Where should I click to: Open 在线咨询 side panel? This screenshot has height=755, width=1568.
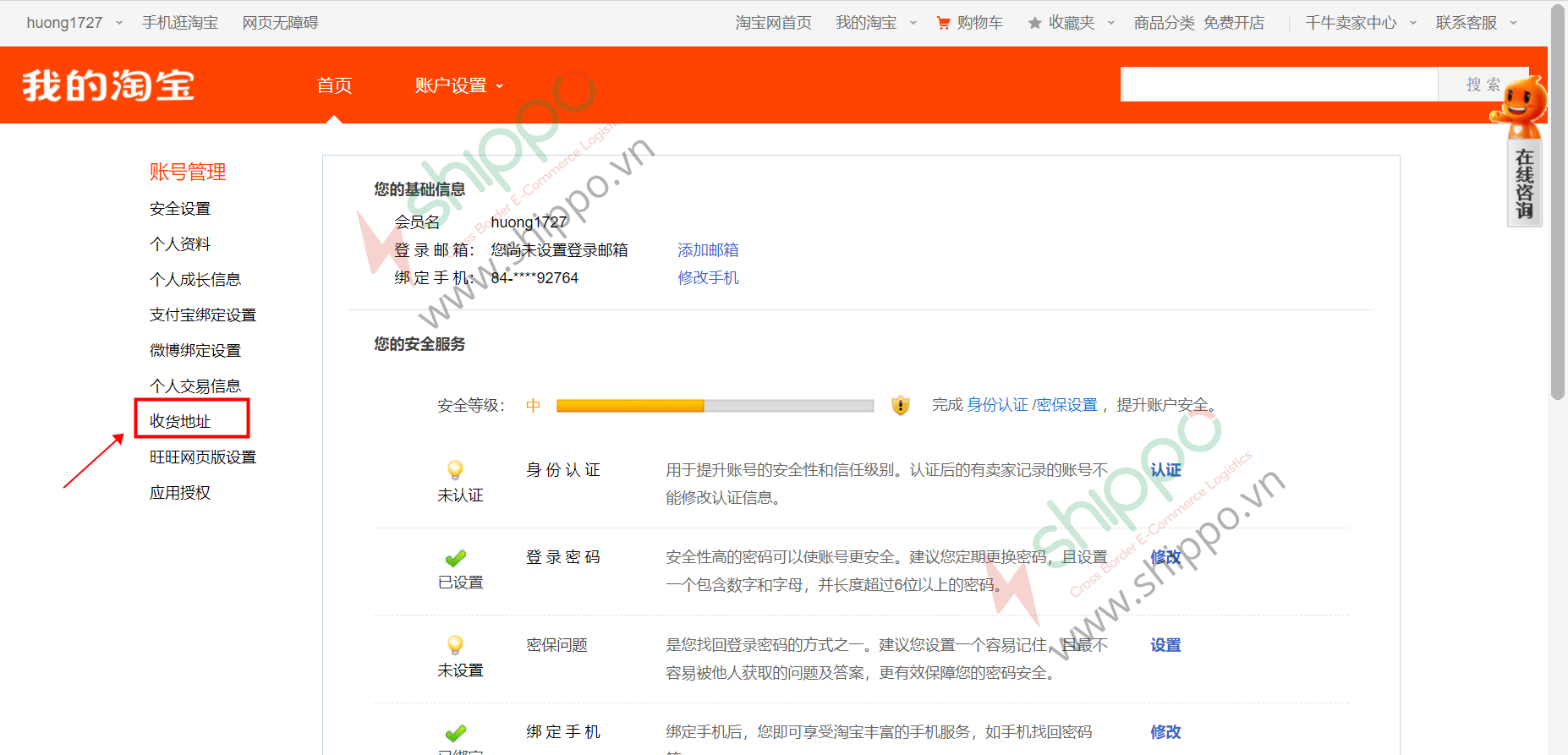[x=1524, y=184]
